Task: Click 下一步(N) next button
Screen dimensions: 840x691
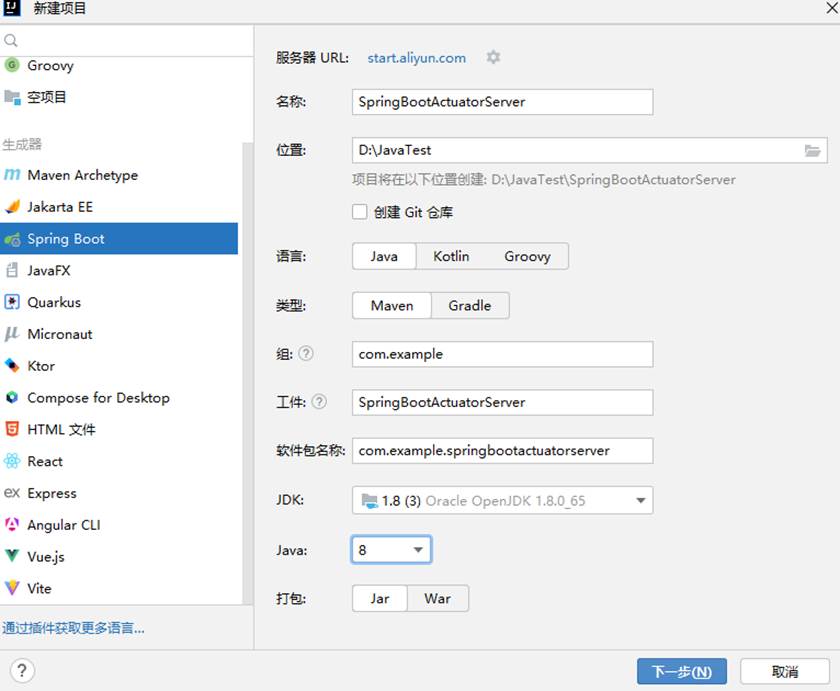Action: click(x=682, y=671)
